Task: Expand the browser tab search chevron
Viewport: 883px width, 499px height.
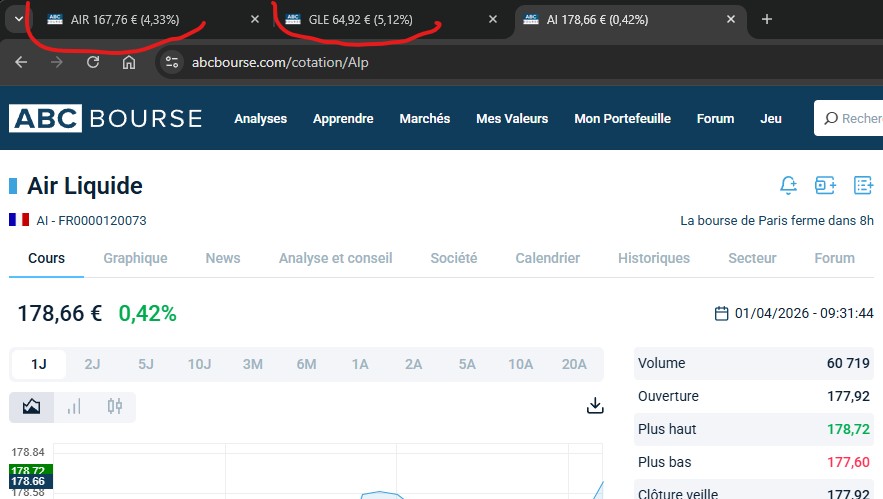Action: tap(17, 19)
